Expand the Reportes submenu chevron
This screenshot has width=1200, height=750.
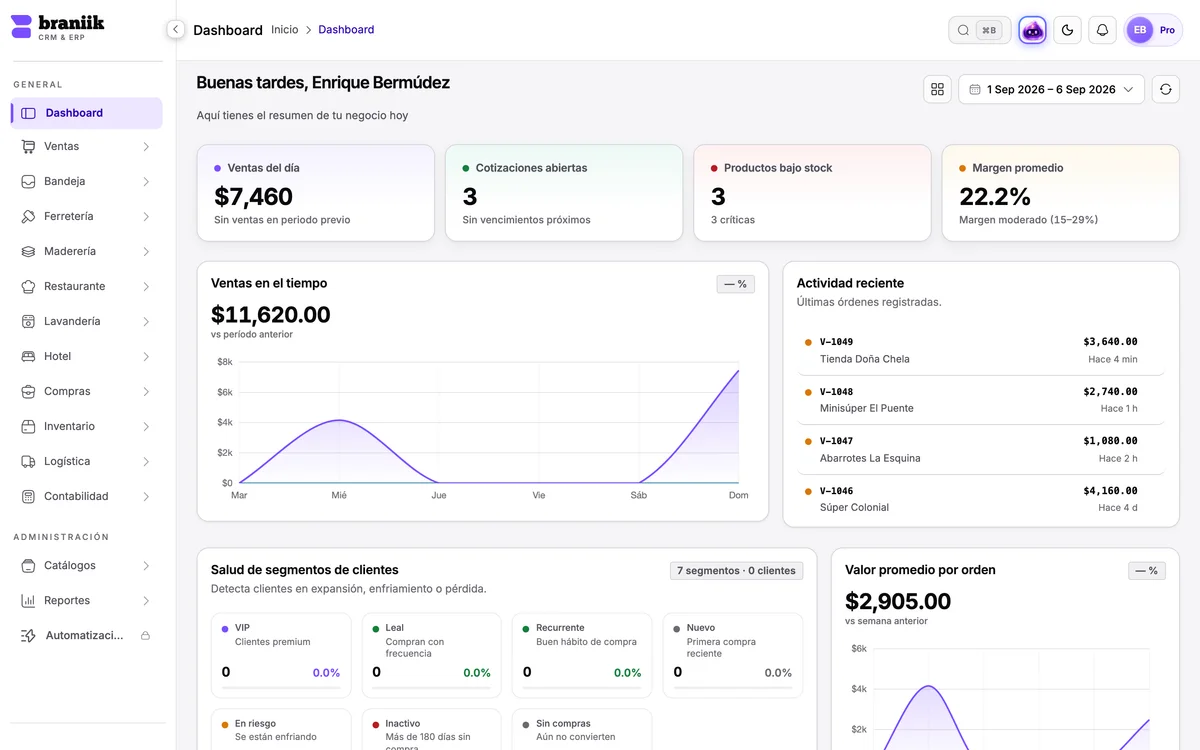[x=146, y=600]
